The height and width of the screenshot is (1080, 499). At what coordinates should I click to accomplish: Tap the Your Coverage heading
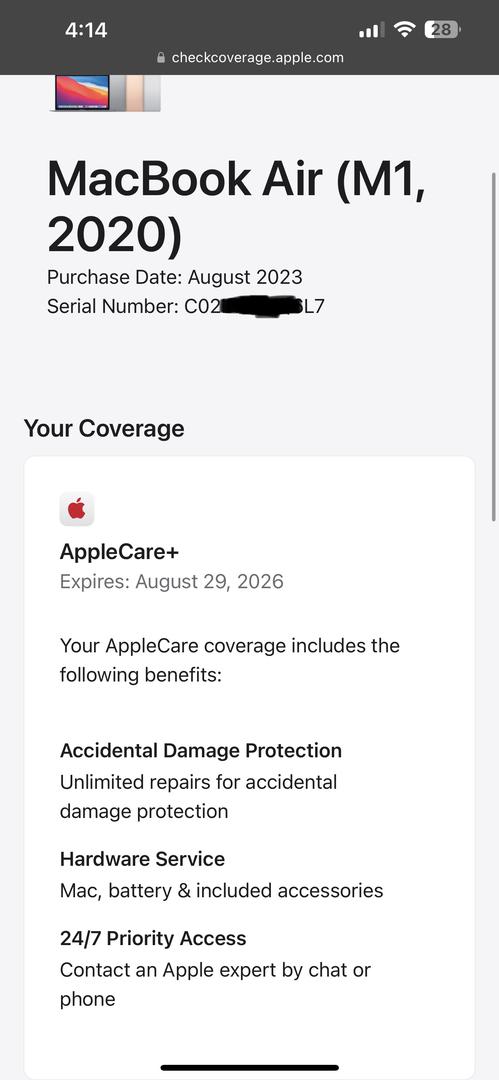[x=104, y=428]
